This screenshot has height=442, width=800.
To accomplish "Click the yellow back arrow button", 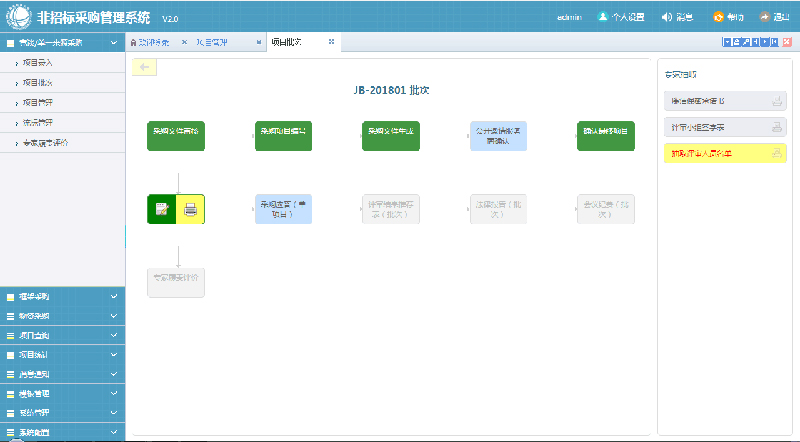I will pos(145,67).
